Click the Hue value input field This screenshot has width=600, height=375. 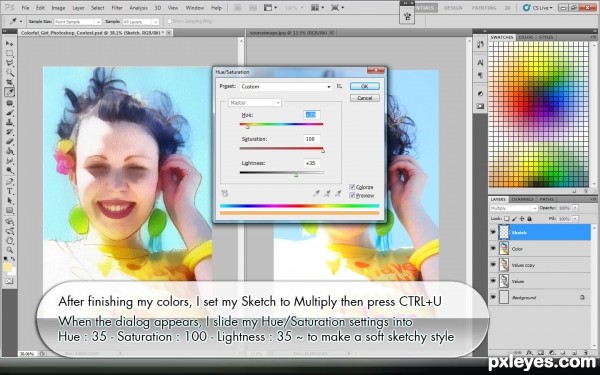pos(312,114)
